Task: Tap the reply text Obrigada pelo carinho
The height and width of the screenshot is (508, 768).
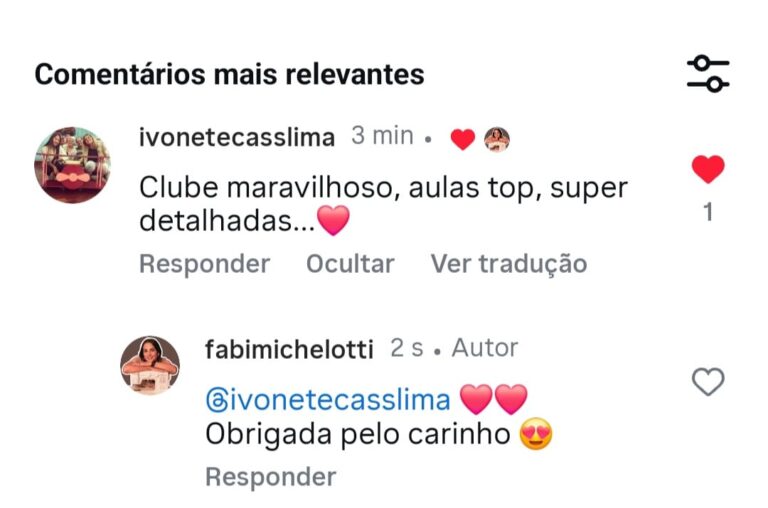Action: (358, 434)
